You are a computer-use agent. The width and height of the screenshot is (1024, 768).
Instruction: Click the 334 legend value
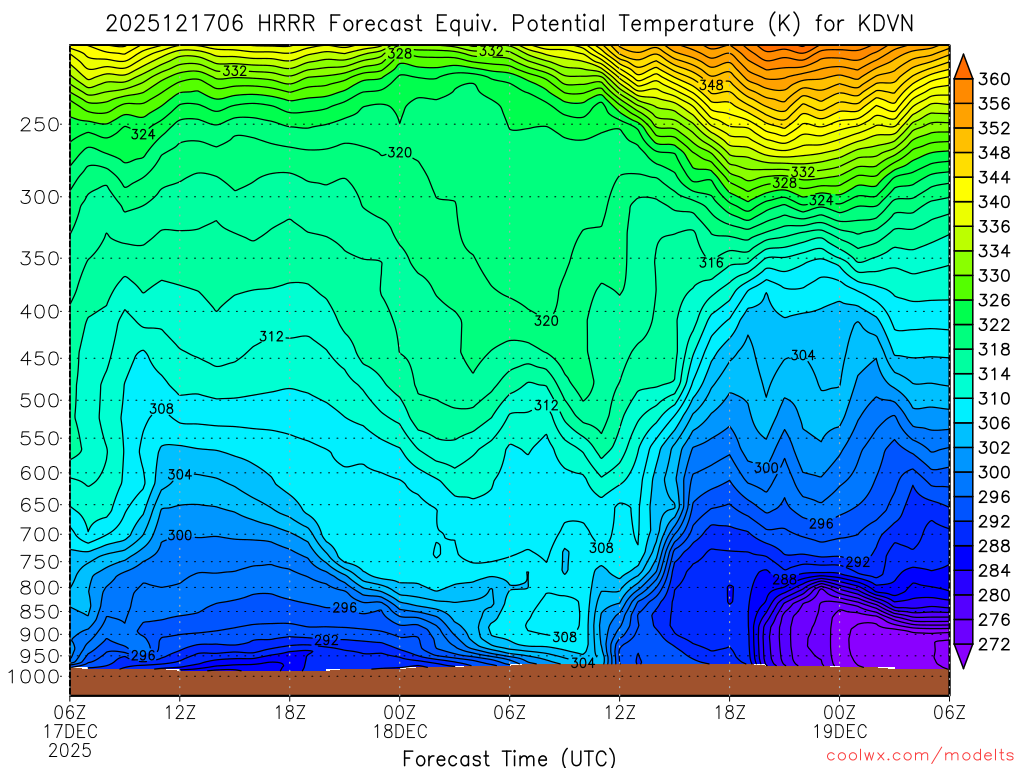point(994,251)
